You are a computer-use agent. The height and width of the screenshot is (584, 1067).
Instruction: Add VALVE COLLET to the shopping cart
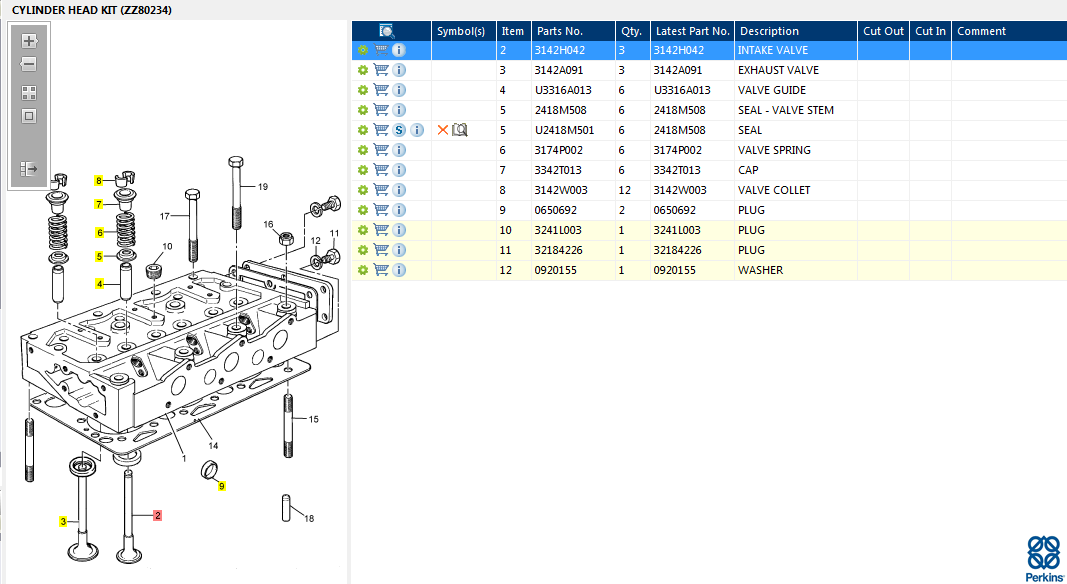pyautogui.click(x=381, y=190)
